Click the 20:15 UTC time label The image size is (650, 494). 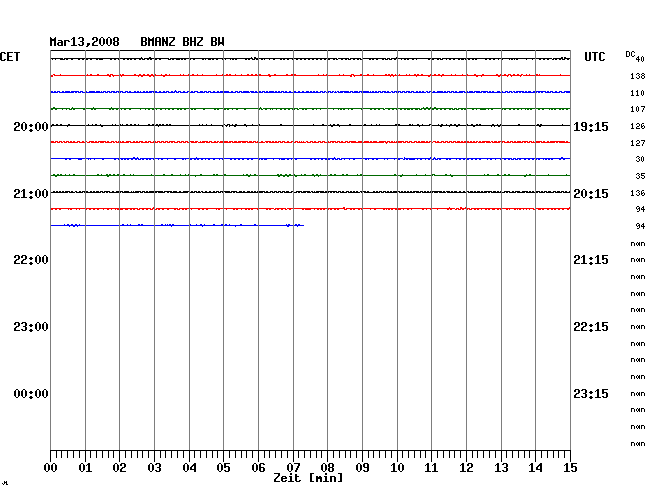coord(591,194)
